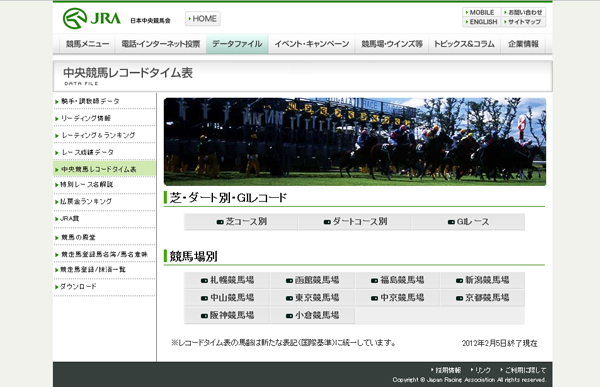Click the JRA logo
The height and width of the screenshot is (387, 600).
click(92, 18)
